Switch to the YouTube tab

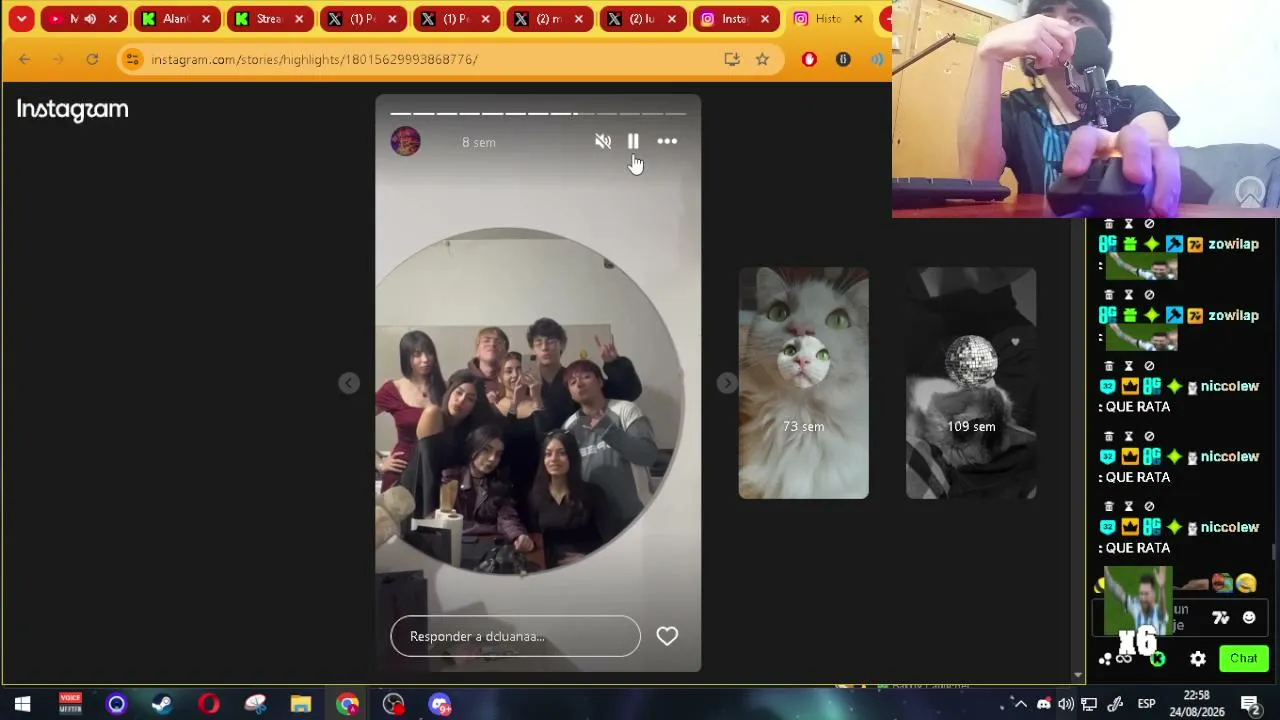point(82,18)
